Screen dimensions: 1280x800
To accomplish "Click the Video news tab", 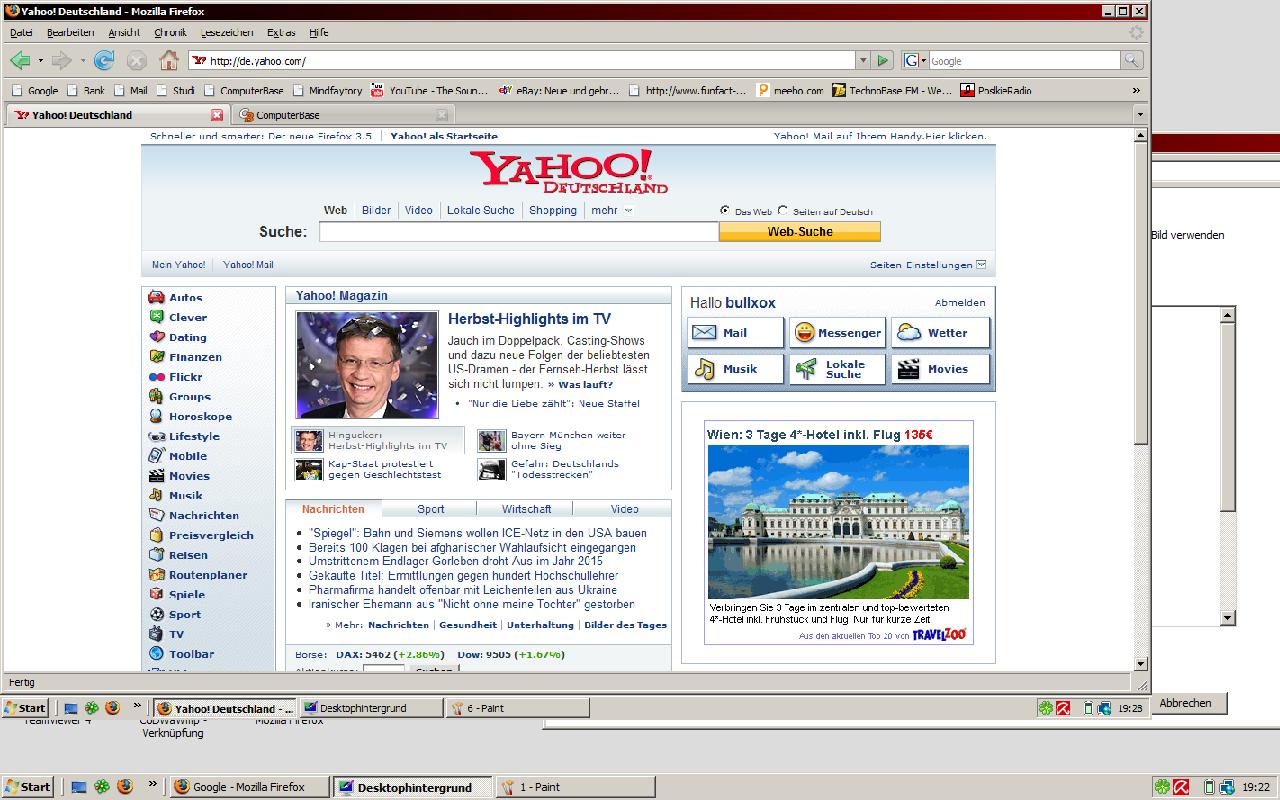I will click(x=625, y=509).
